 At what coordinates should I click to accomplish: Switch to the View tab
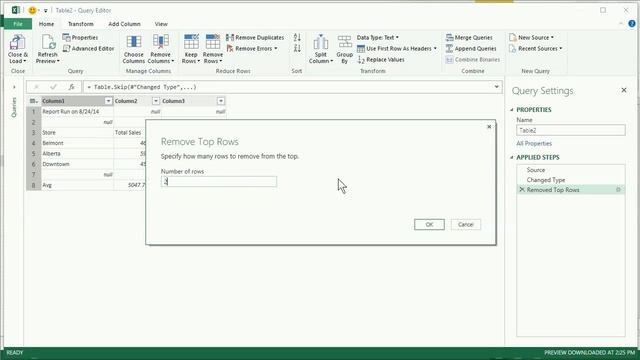click(161, 24)
